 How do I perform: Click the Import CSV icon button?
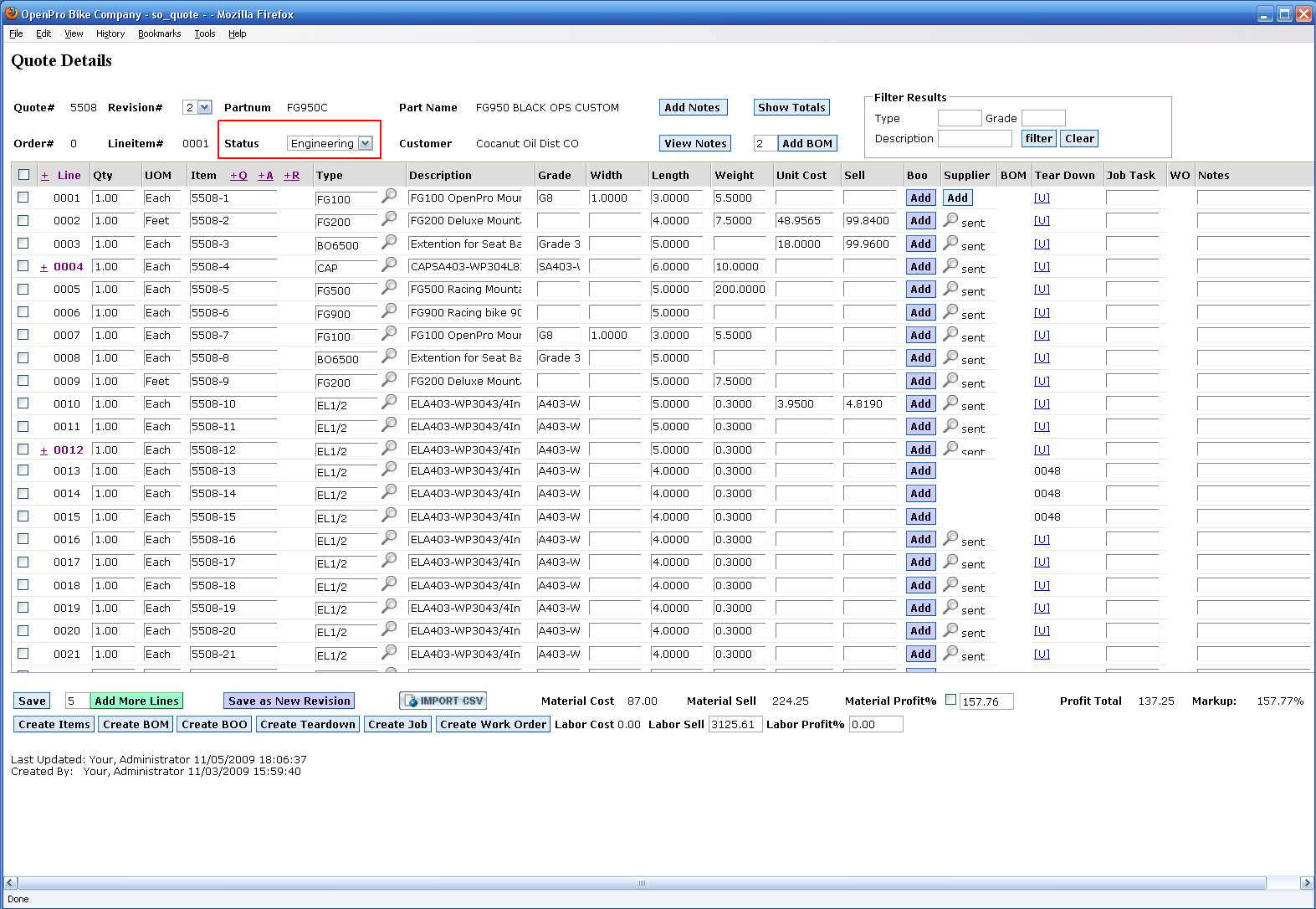click(443, 701)
